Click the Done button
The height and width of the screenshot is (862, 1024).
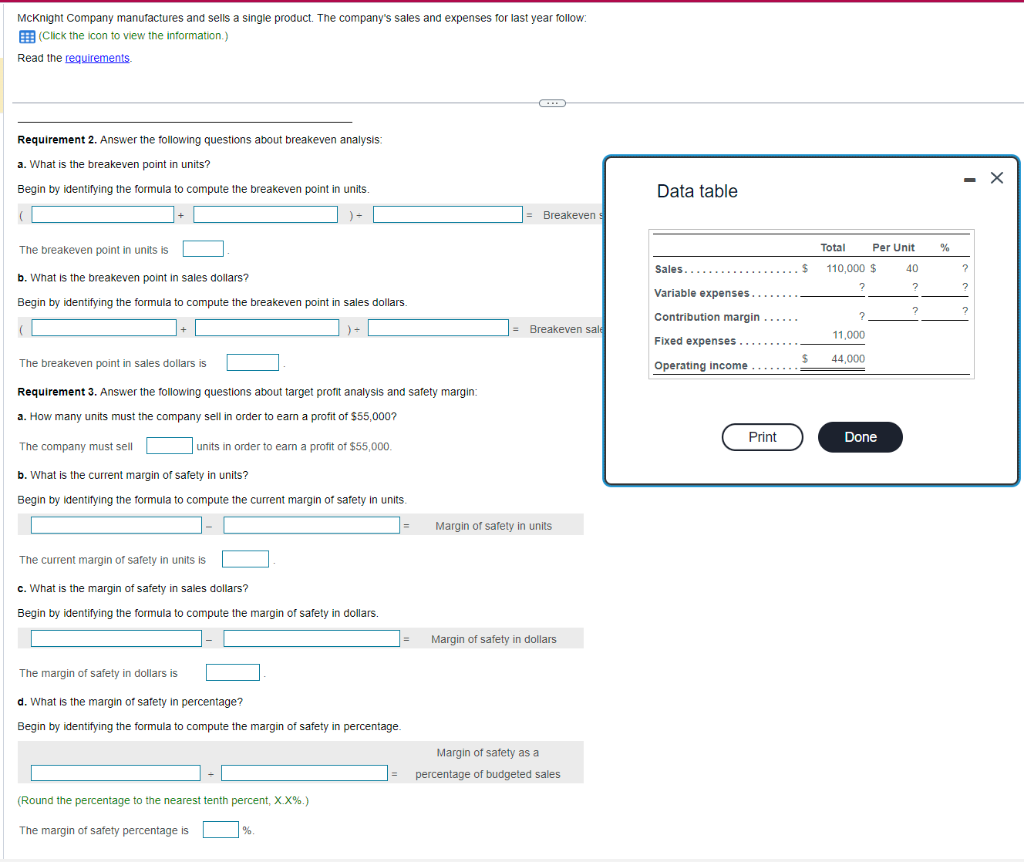tap(860, 437)
